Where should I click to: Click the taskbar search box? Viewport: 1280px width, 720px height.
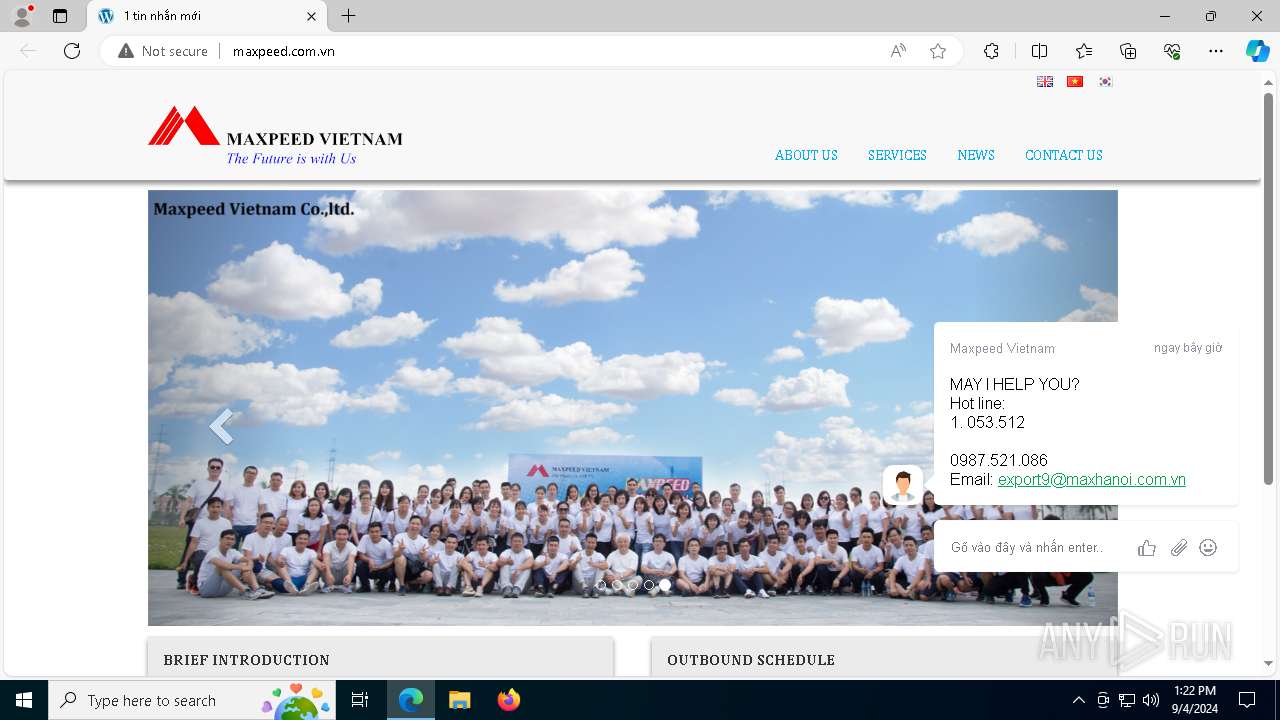[x=192, y=700]
